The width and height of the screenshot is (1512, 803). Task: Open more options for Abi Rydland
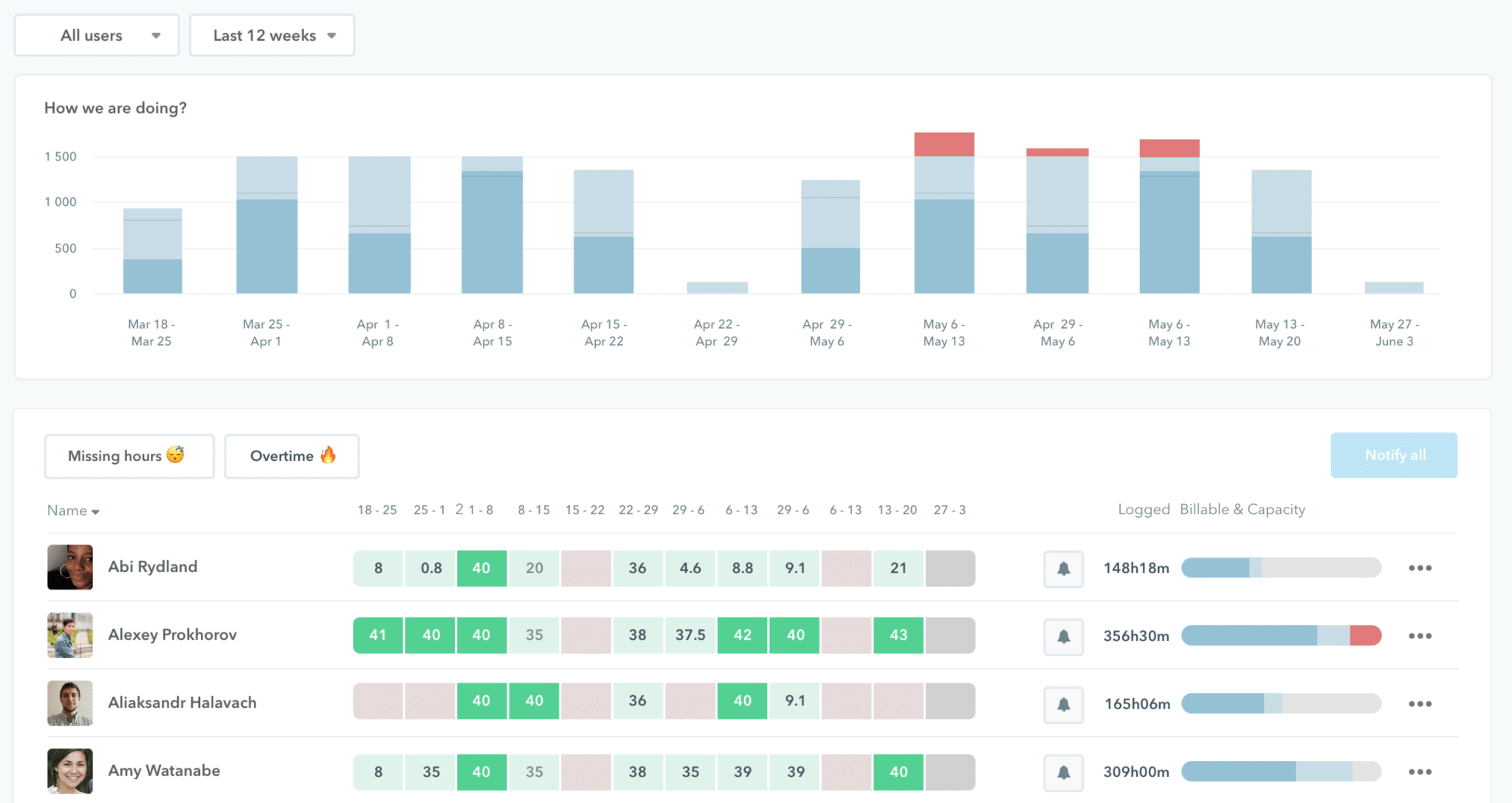(1420, 568)
